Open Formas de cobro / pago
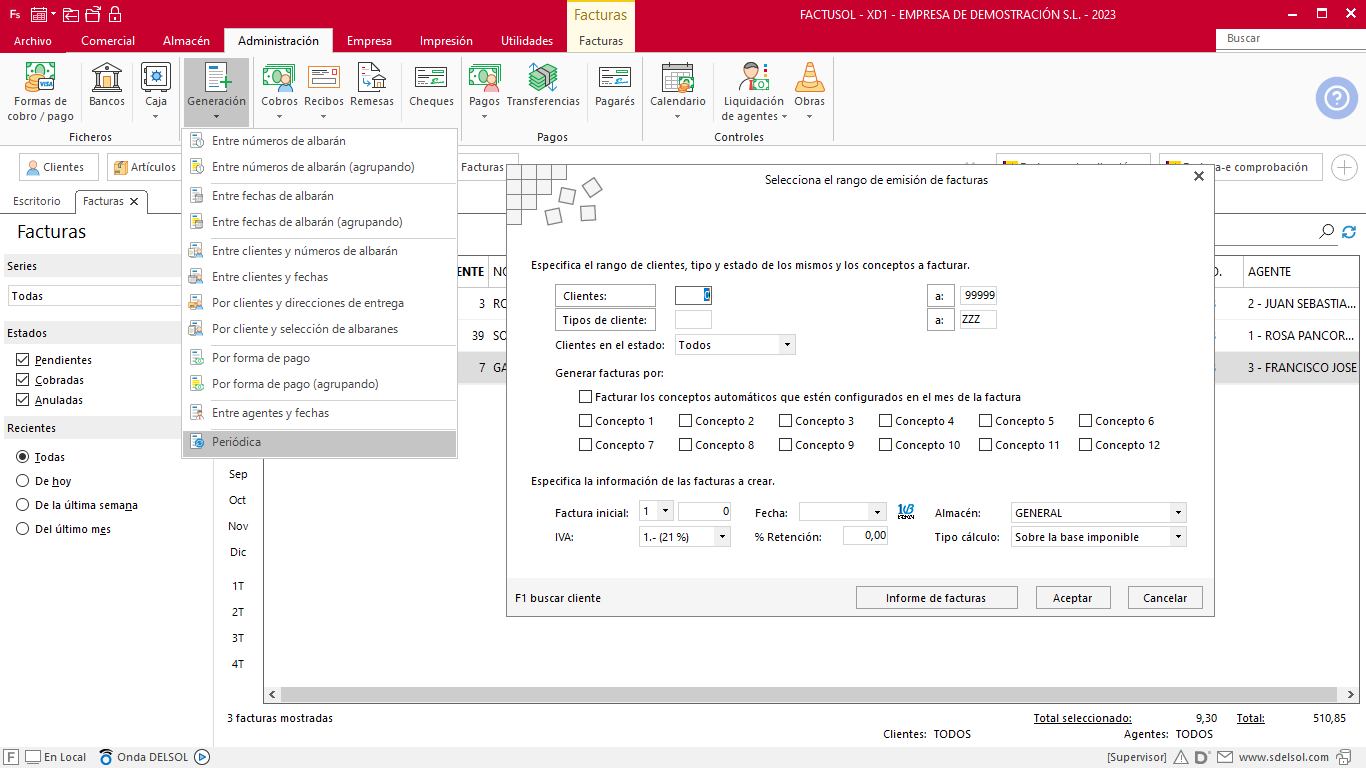Image resolution: width=1366 pixels, height=768 pixels. coord(40,90)
